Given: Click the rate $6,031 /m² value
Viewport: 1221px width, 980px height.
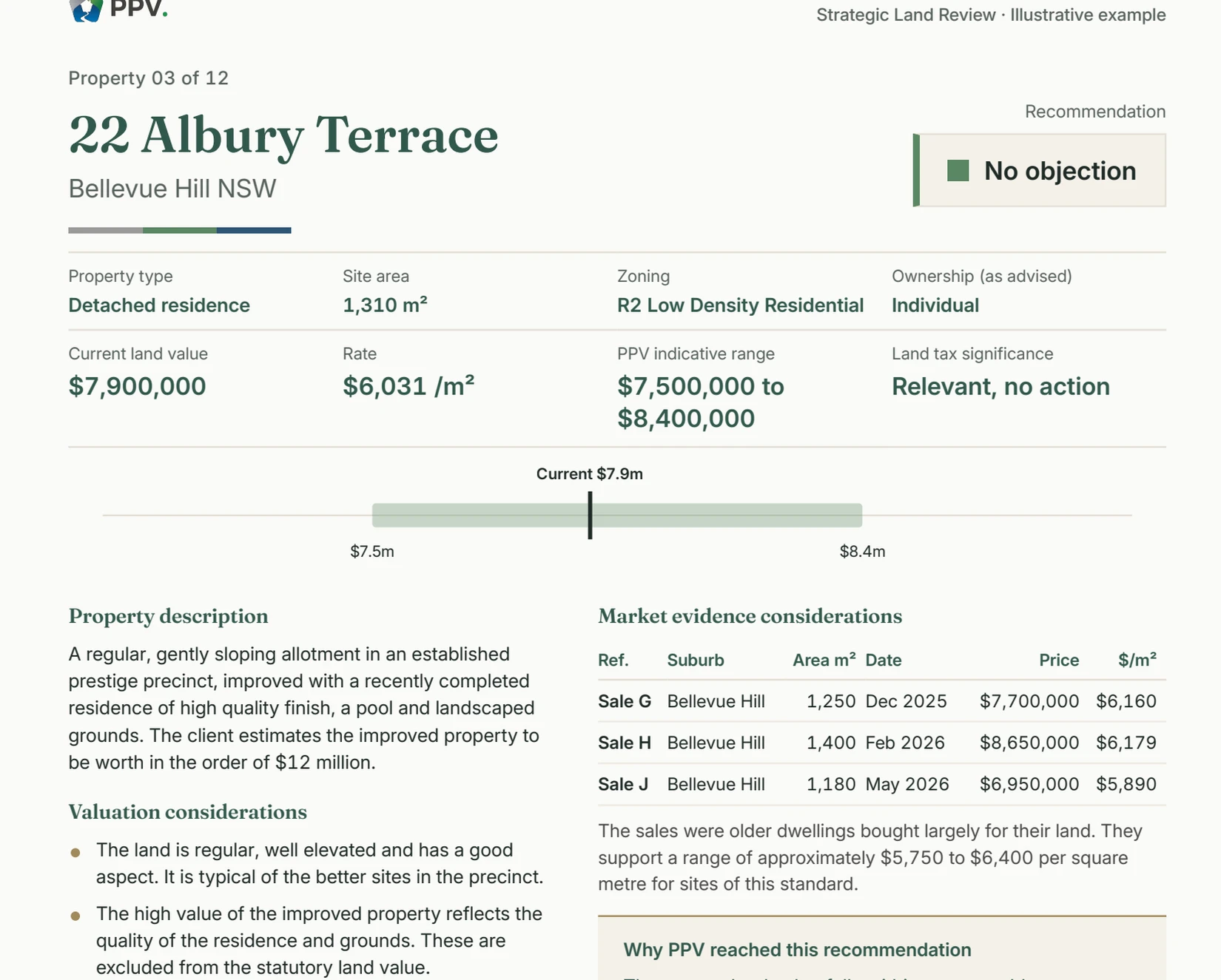Looking at the screenshot, I should pyautogui.click(x=408, y=386).
